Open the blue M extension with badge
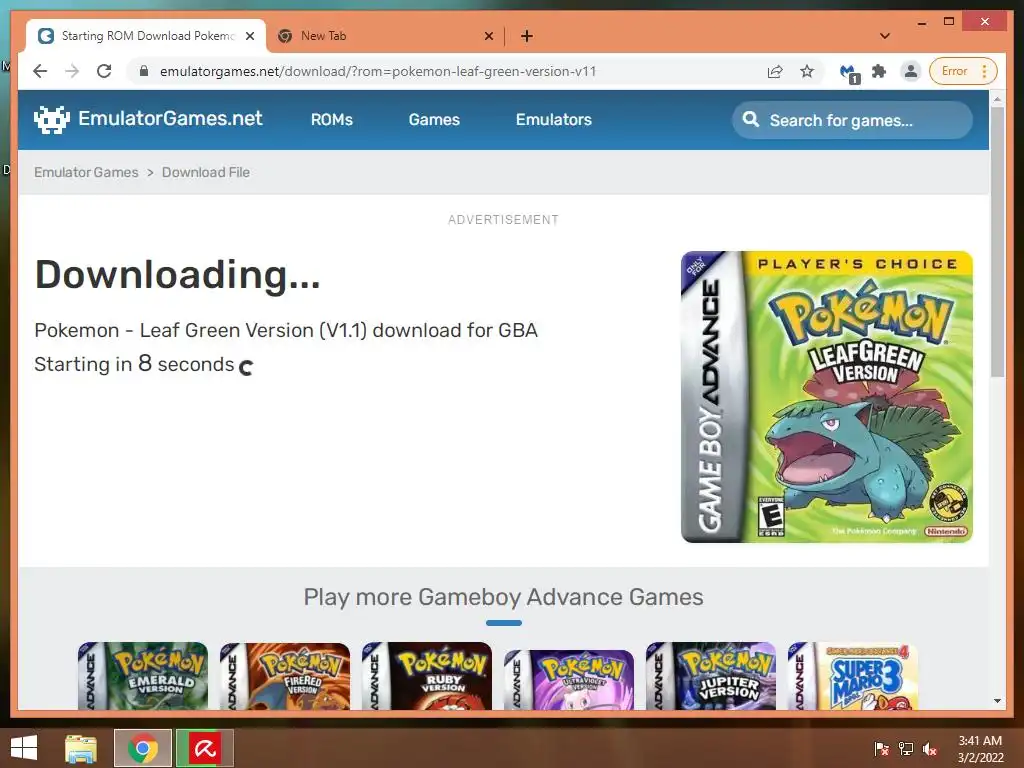Viewport: 1024px width, 768px height. point(849,72)
